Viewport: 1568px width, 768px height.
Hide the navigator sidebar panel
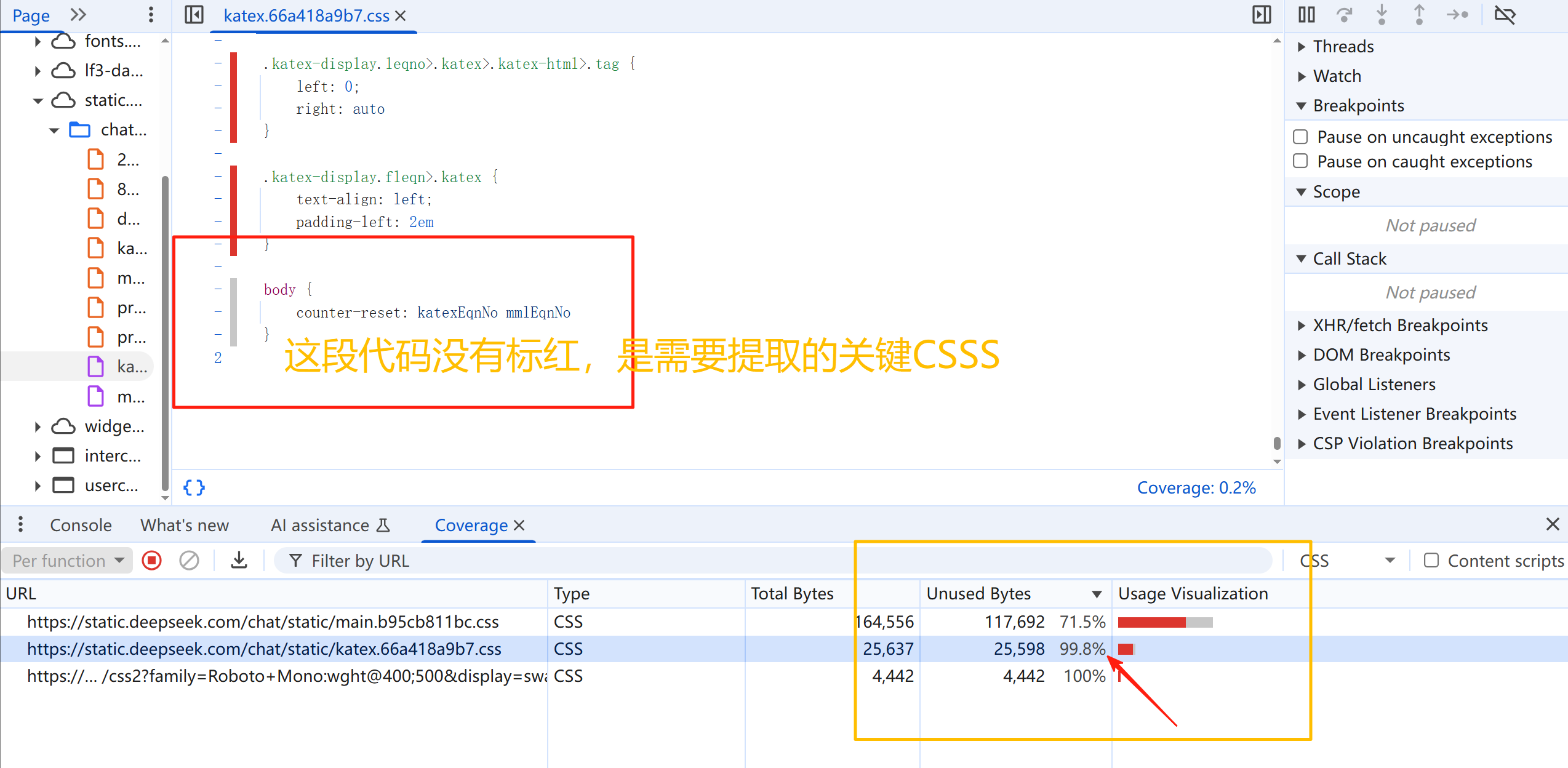[194, 15]
